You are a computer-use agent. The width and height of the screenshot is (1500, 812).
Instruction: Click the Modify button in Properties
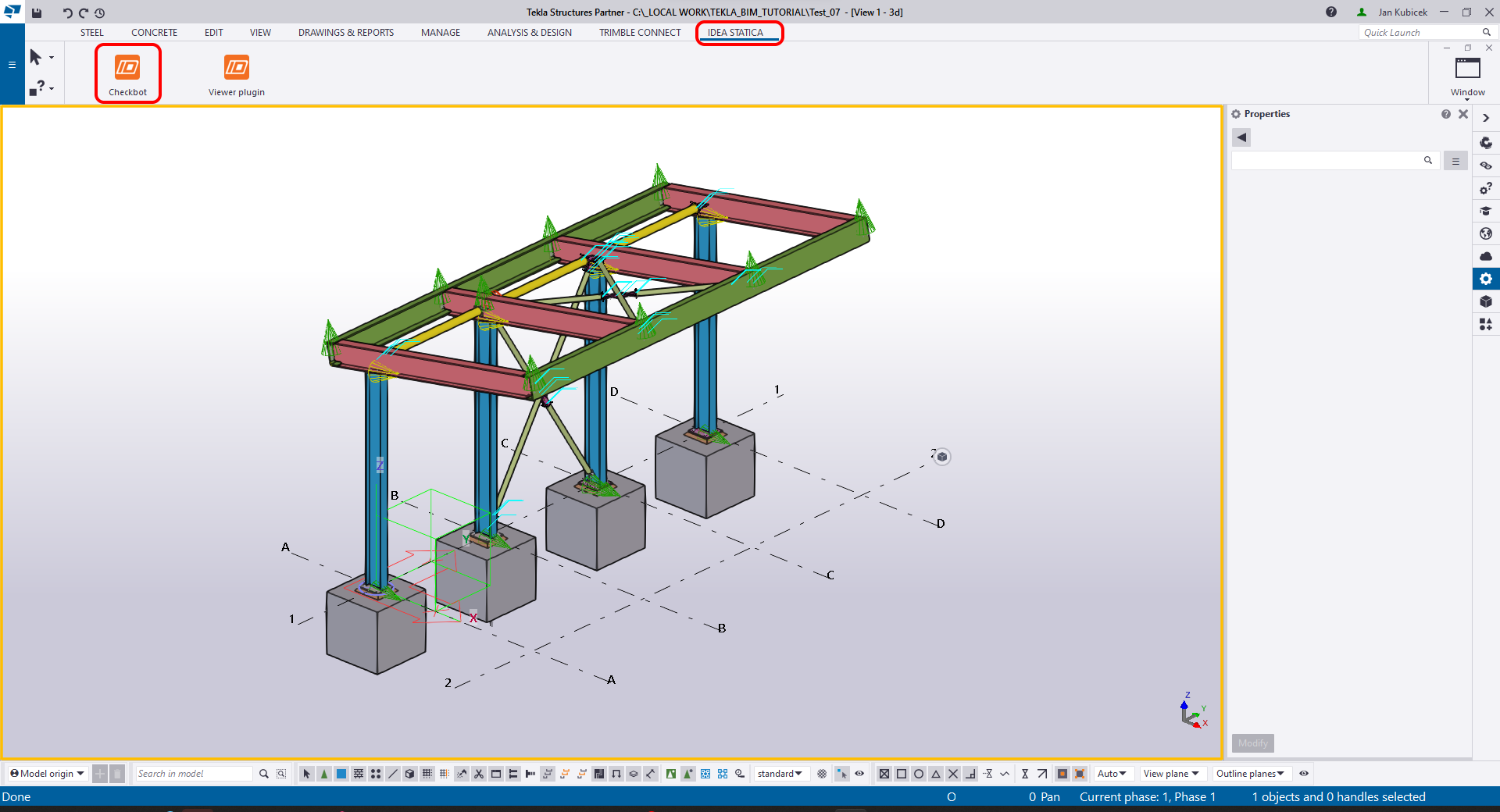(1252, 743)
